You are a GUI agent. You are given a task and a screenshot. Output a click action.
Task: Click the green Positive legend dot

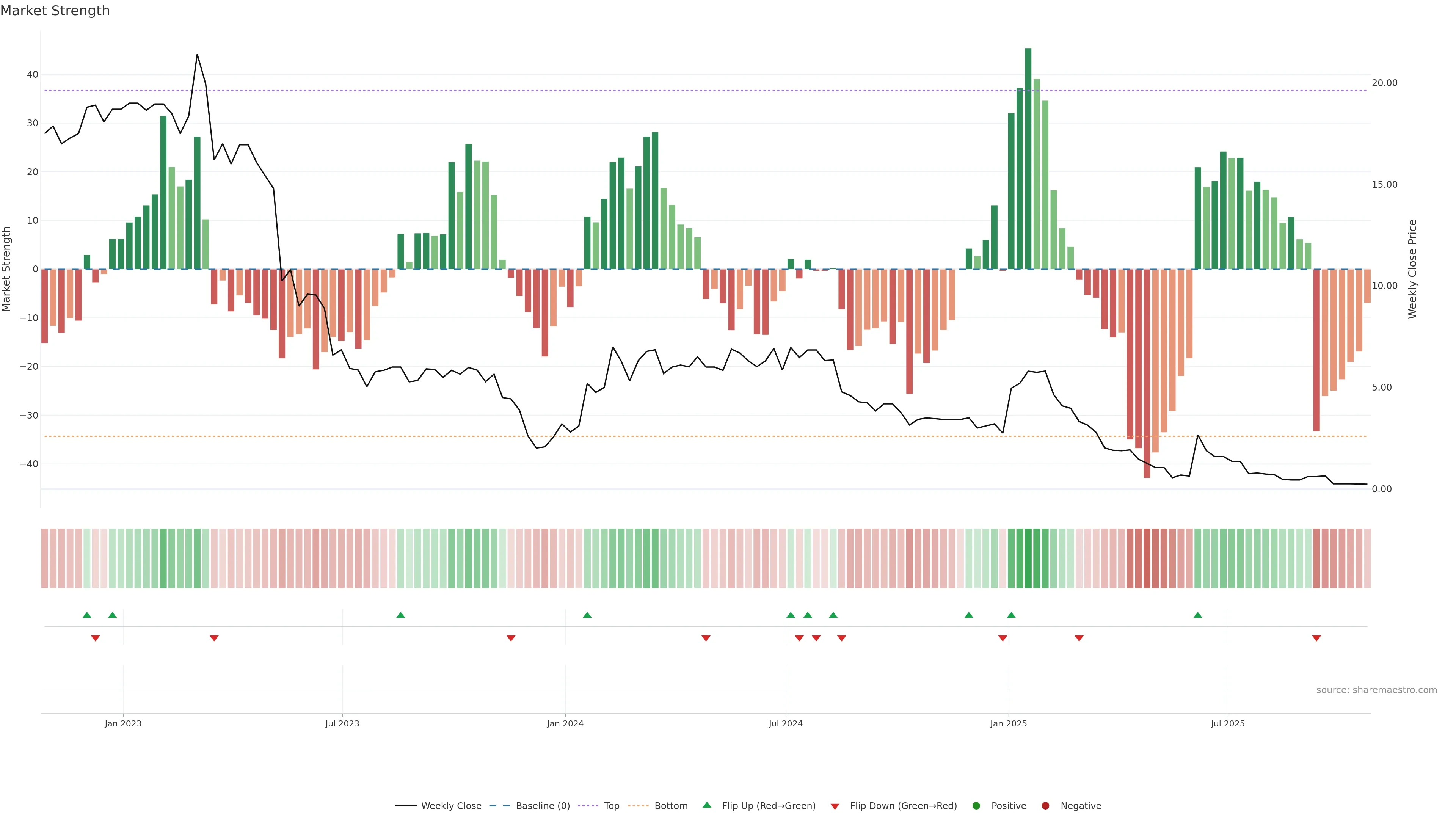pyautogui.click(x=976, y=805)
